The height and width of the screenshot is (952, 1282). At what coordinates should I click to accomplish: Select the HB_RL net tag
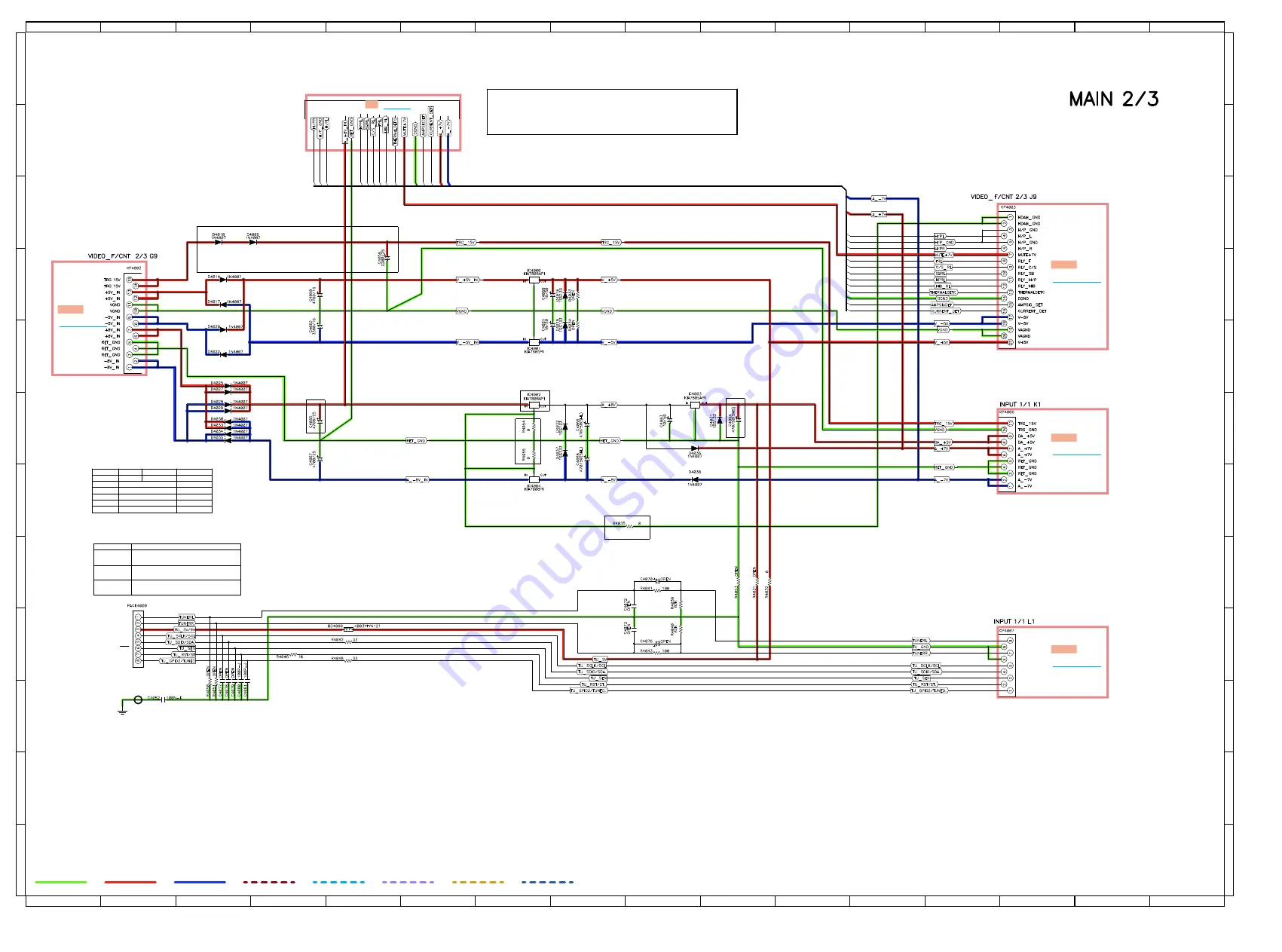click(x=943, y=286)
